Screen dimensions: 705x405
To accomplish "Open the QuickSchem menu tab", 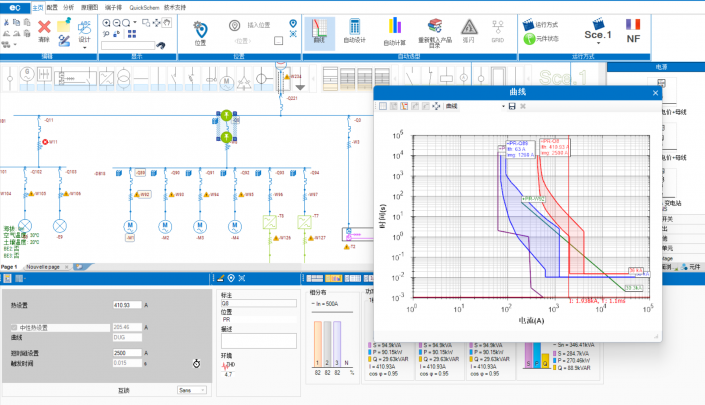I will [x=144, y=8].
